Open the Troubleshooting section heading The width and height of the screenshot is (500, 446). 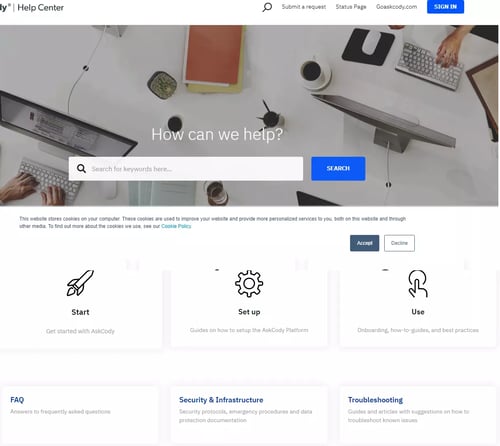click(x=375, y=400)
